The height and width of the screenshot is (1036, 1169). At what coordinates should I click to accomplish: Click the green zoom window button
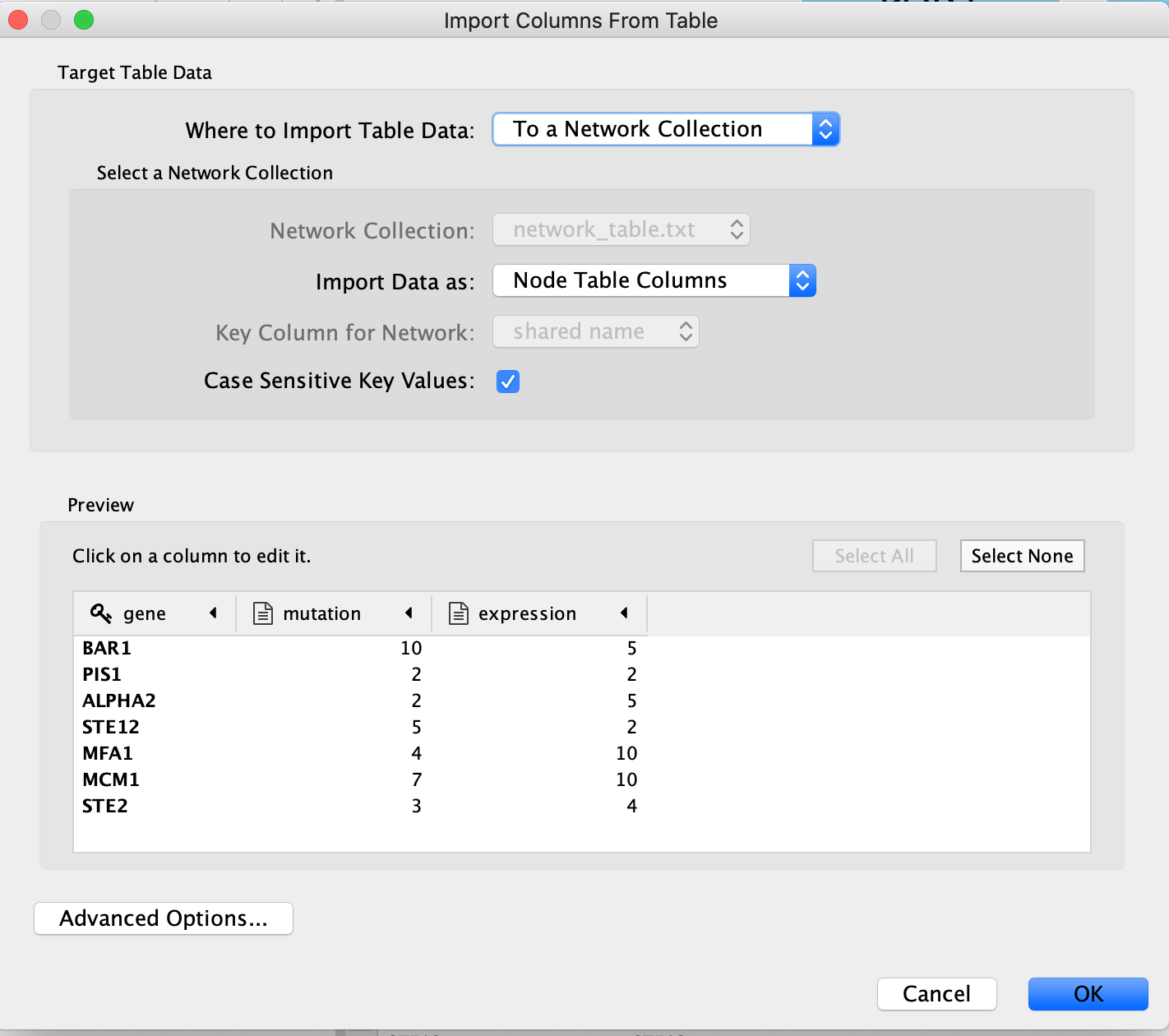pyautogui.click(x=84, y=20)
